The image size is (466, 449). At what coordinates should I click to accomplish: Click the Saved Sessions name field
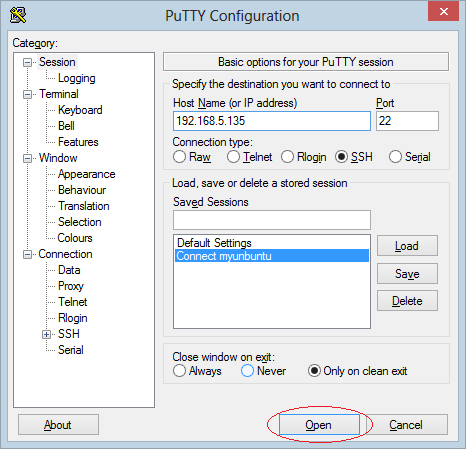tap(272, 220)
